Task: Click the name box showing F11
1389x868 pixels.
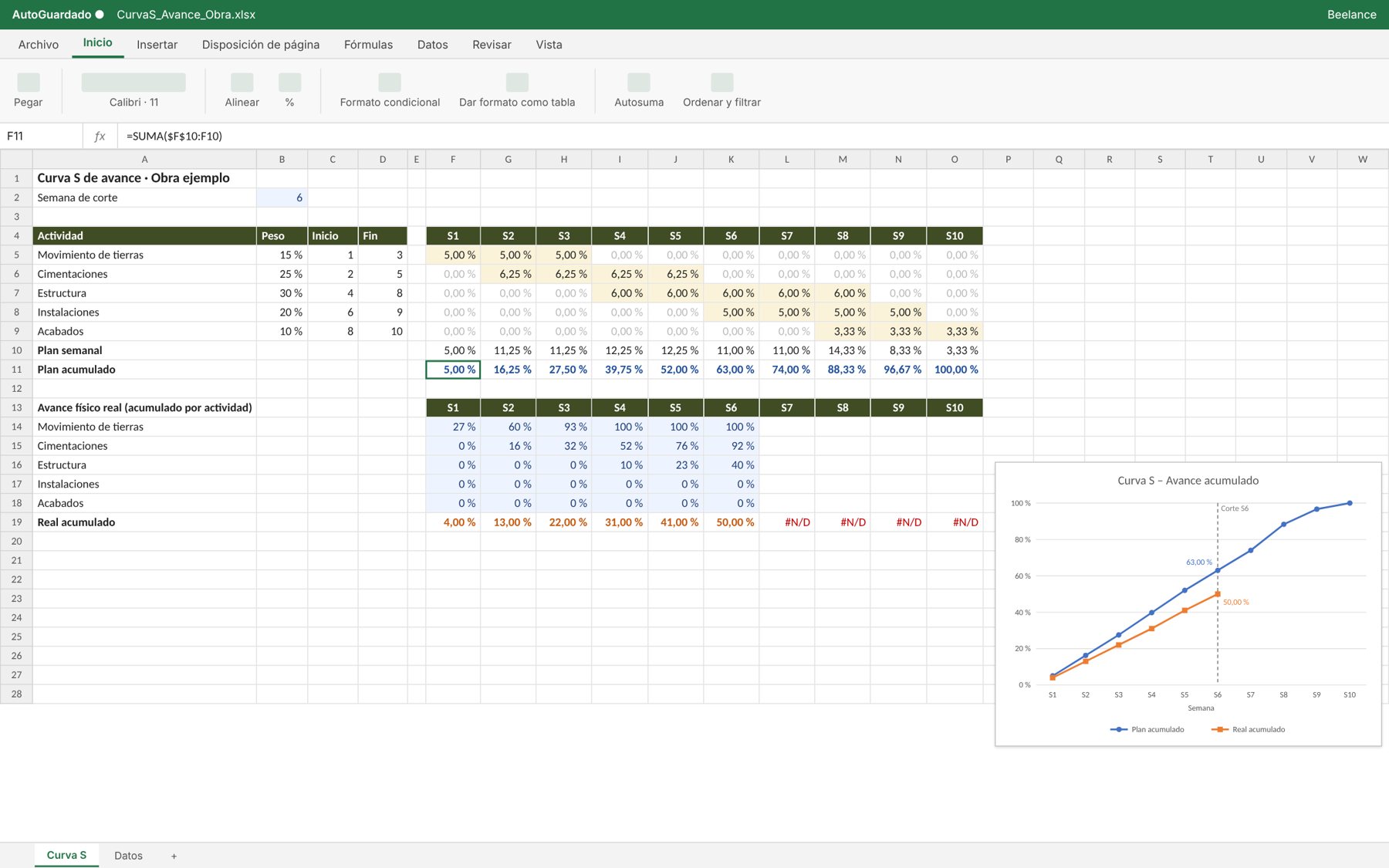Action: 42,136
